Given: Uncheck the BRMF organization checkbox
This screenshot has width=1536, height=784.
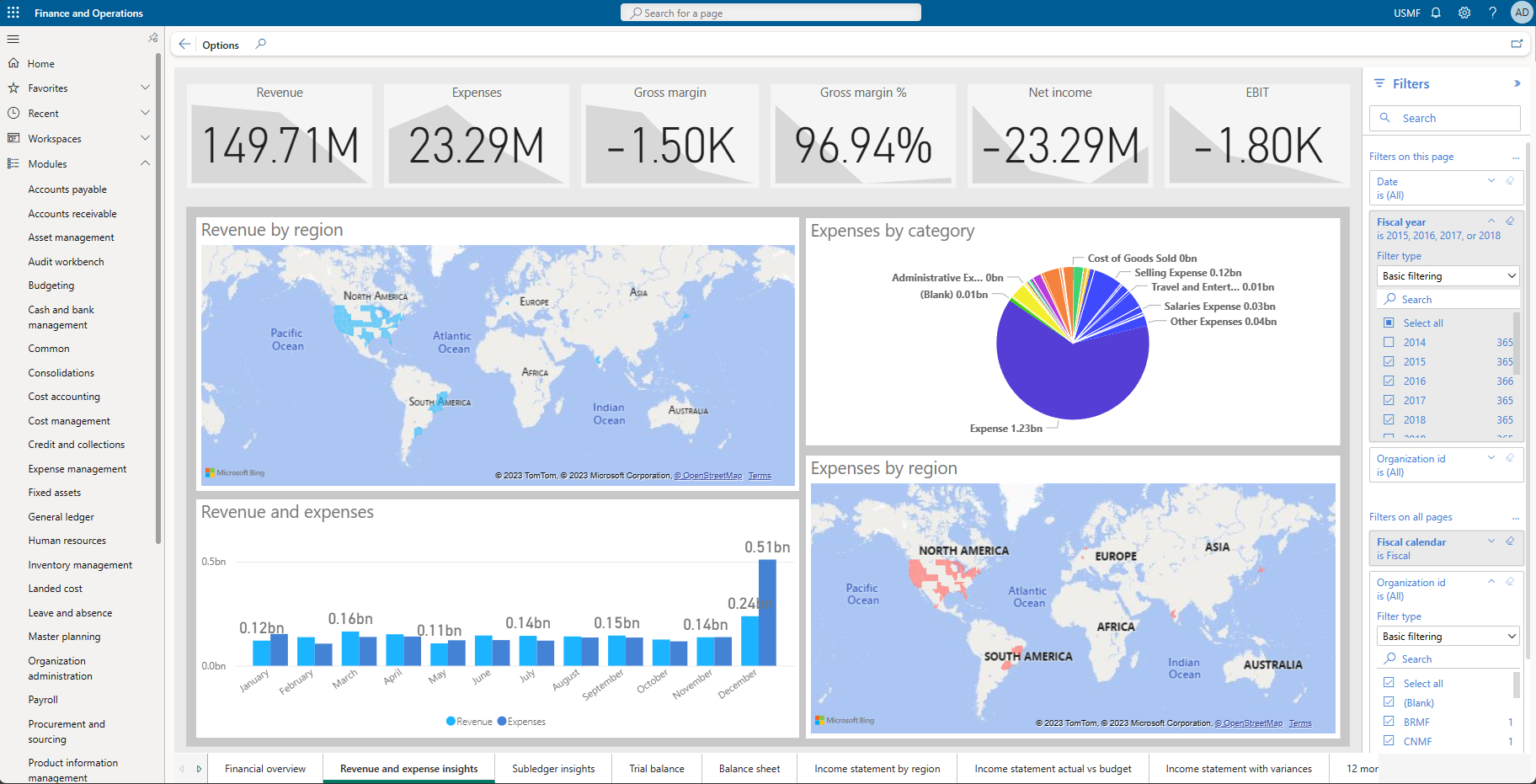Looking at the screenshot, I should pos(1389,722).
